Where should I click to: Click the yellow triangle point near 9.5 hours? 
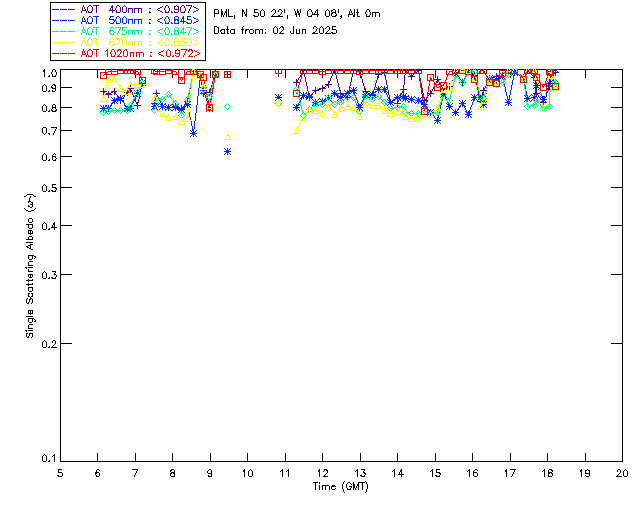pyautogui.click(x=228, y=137)
